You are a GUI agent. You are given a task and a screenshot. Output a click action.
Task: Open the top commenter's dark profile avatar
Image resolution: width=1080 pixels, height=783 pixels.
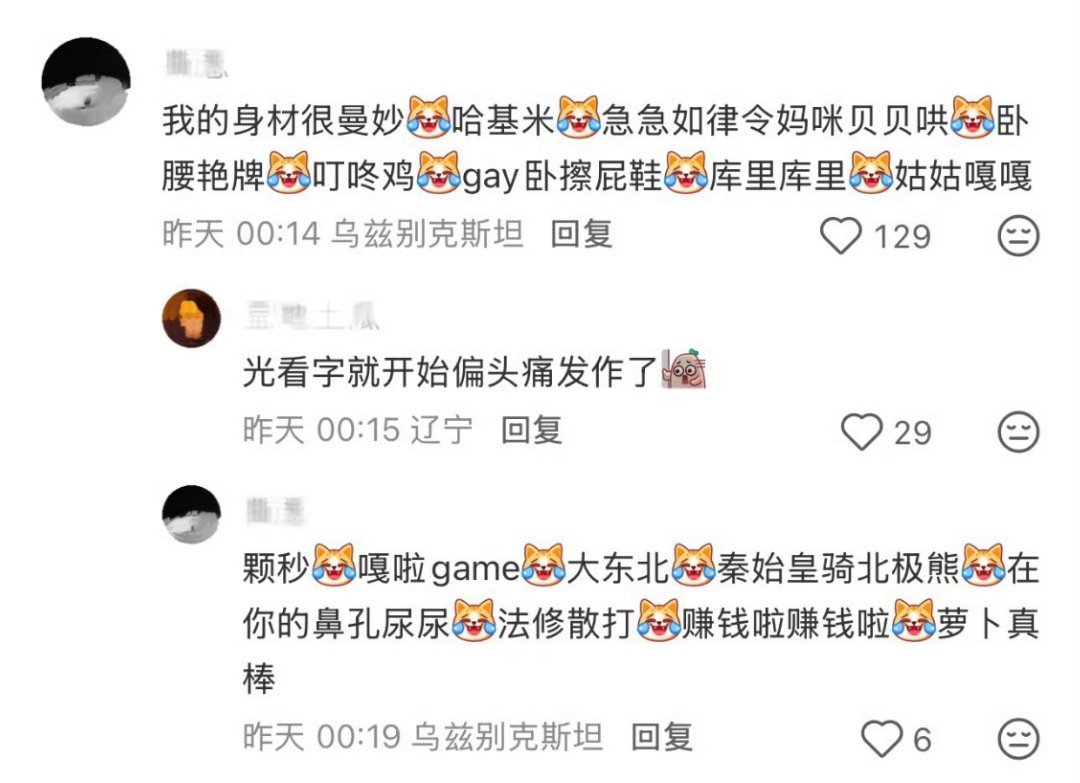point(86,81)
